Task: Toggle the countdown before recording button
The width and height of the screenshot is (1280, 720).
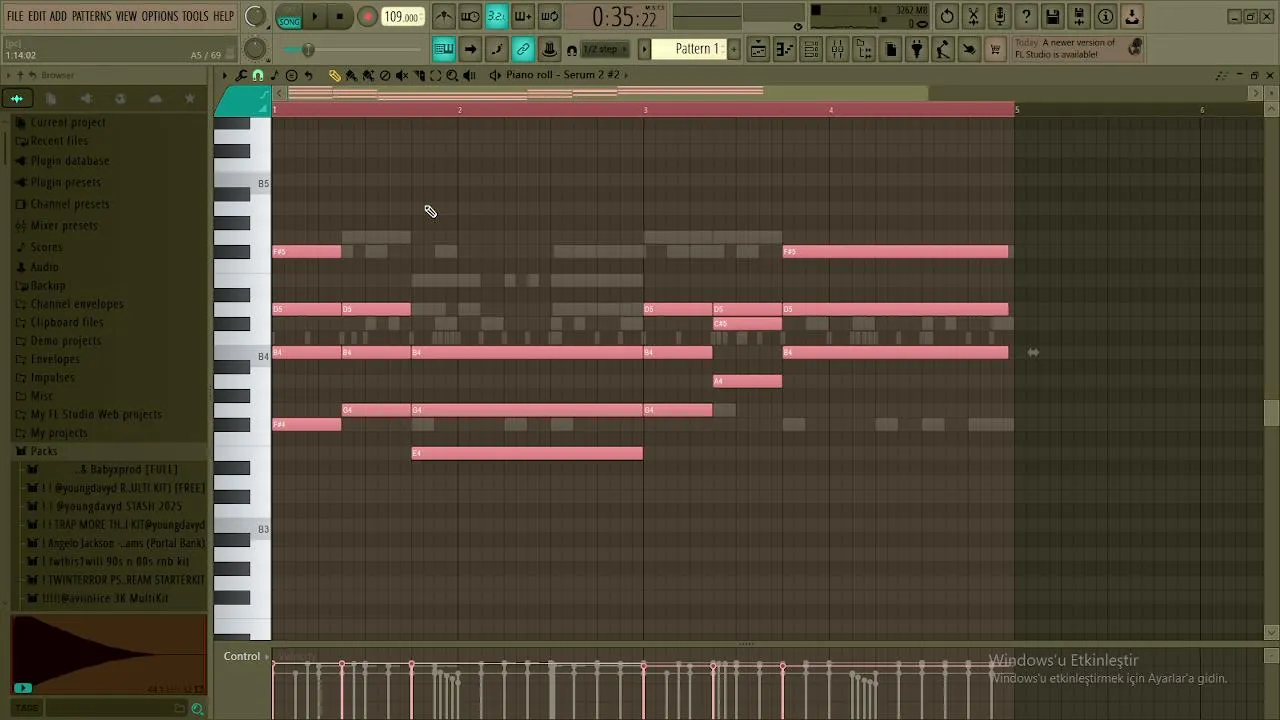Action: [x=496, y=17]
